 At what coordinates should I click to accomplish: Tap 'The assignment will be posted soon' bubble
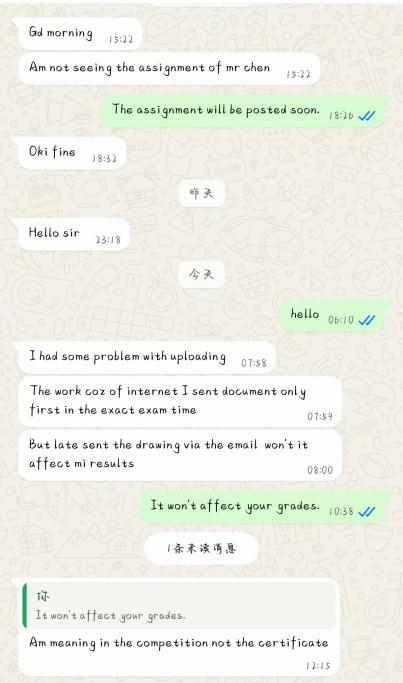point(245,111)
